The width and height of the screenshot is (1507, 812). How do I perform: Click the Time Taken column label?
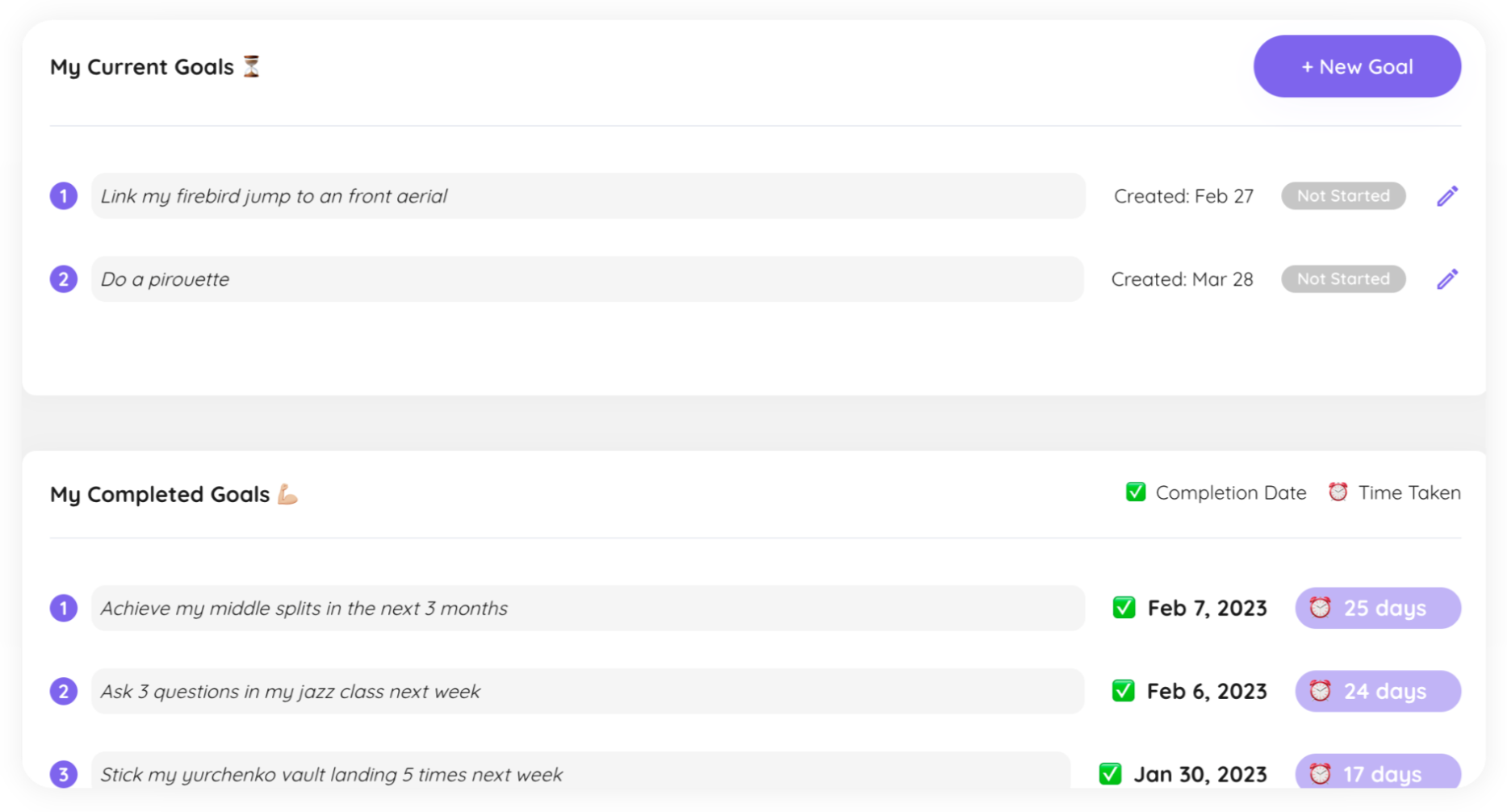(x=1409, y=492)
